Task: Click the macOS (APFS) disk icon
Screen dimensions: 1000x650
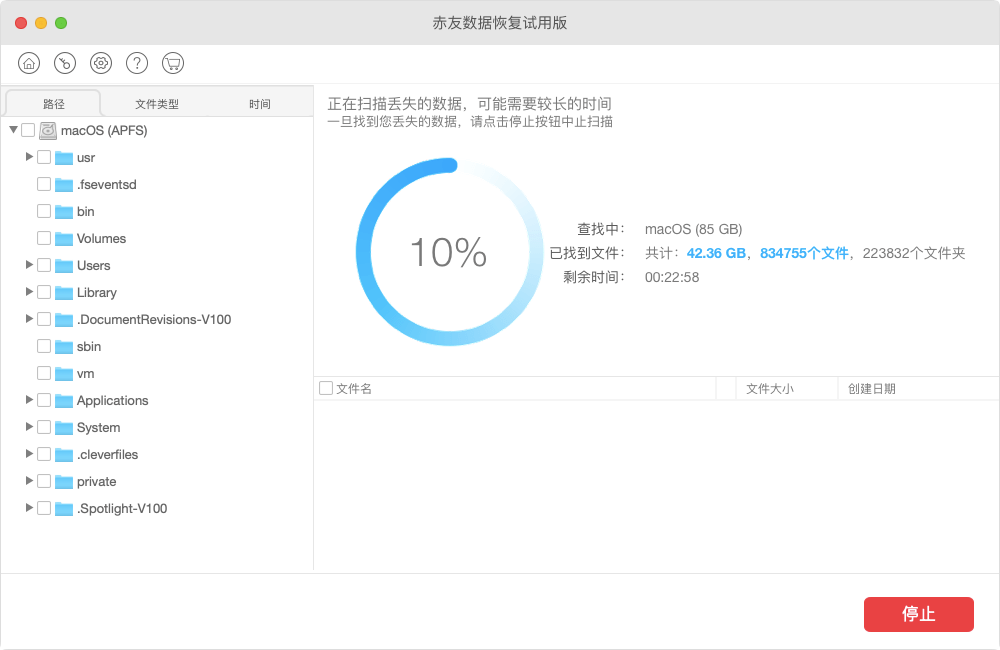Action: point(48,131)
